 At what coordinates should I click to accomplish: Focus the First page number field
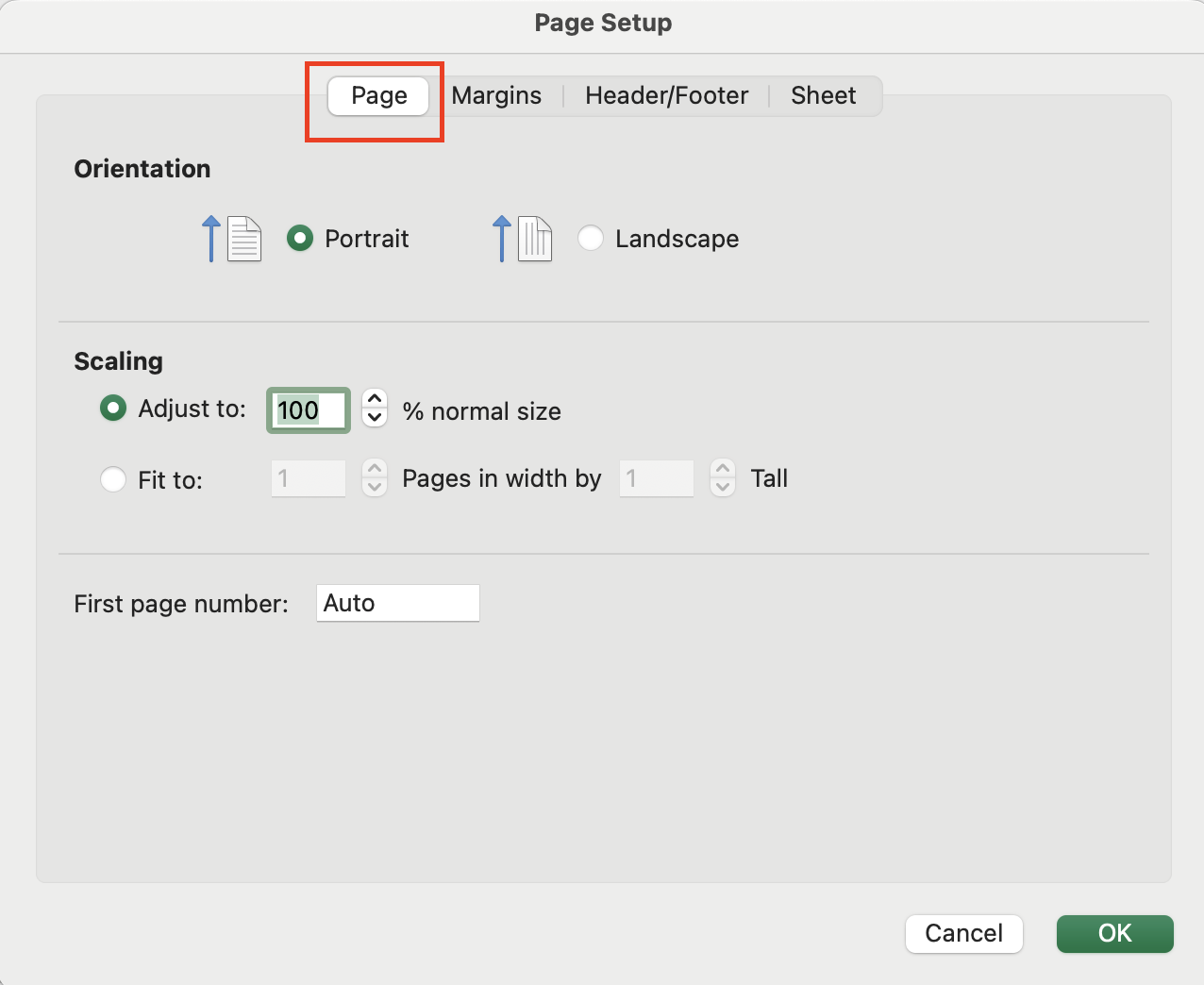tap(397, 603)
